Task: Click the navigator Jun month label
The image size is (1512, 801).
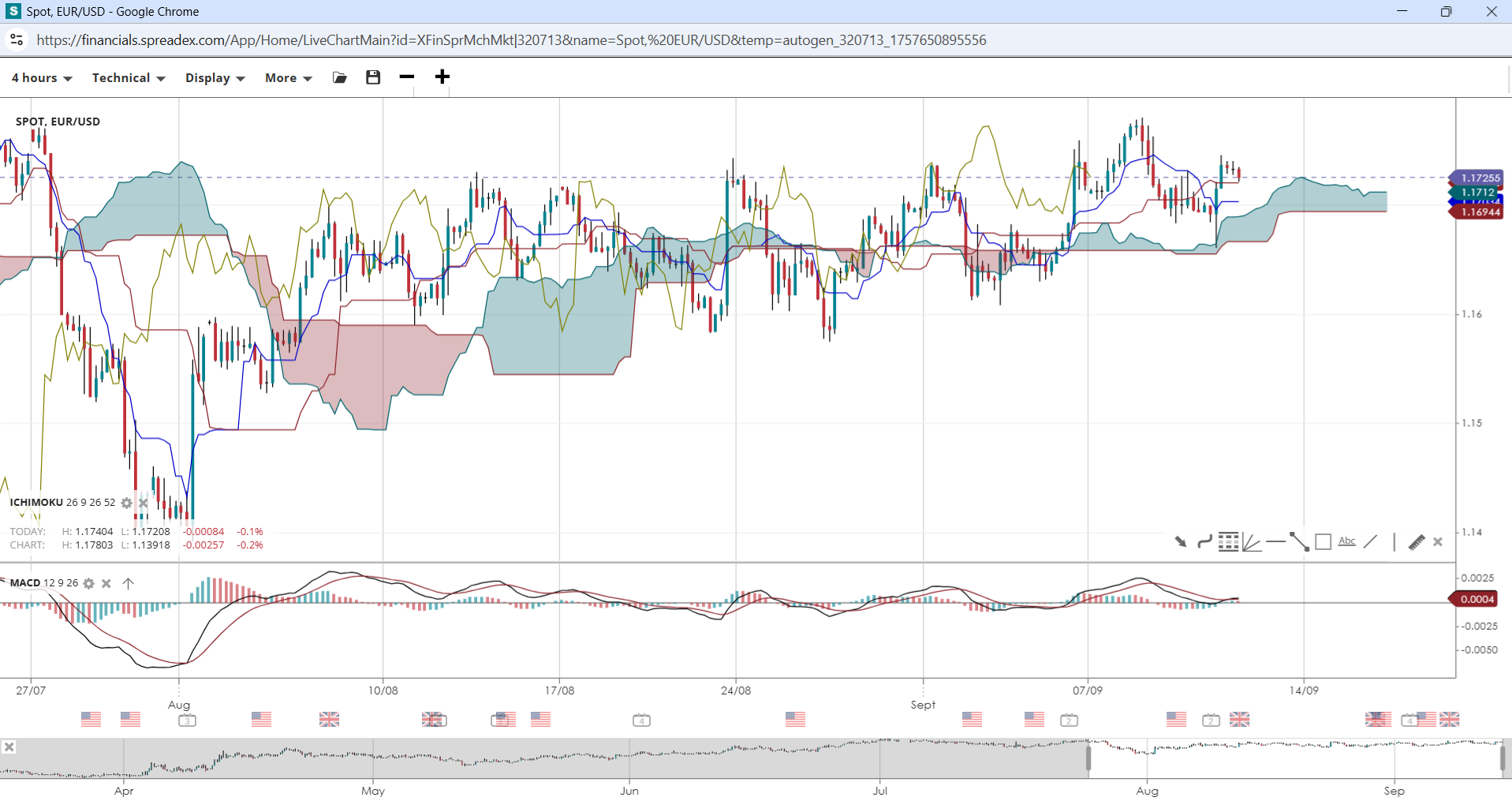Action: [x=629, y=791]
